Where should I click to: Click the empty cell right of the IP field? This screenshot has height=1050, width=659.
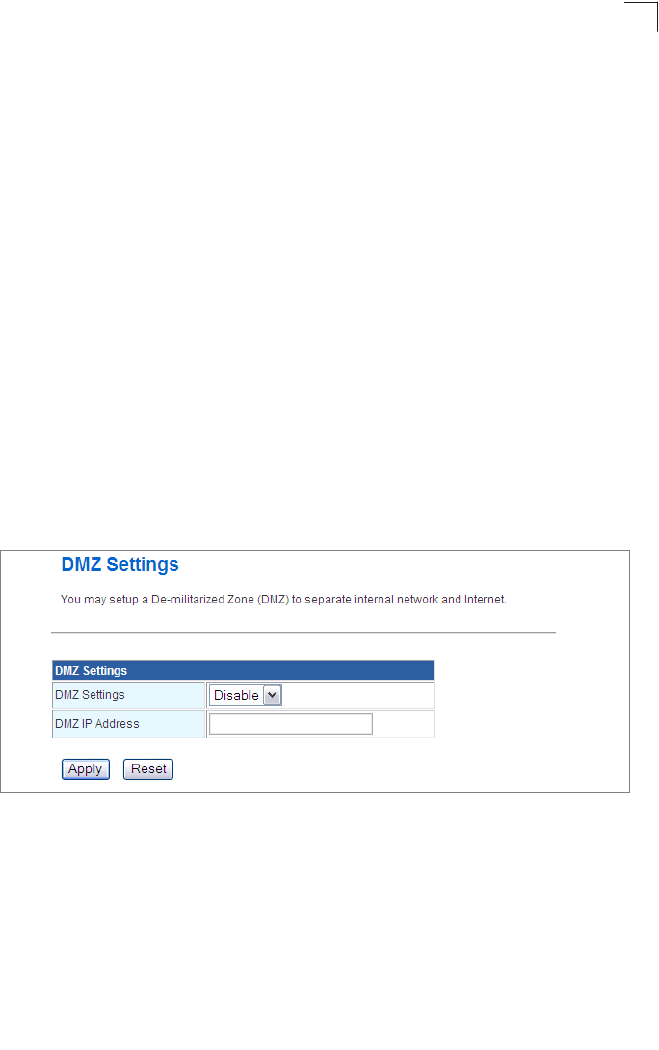pos(403,724)
